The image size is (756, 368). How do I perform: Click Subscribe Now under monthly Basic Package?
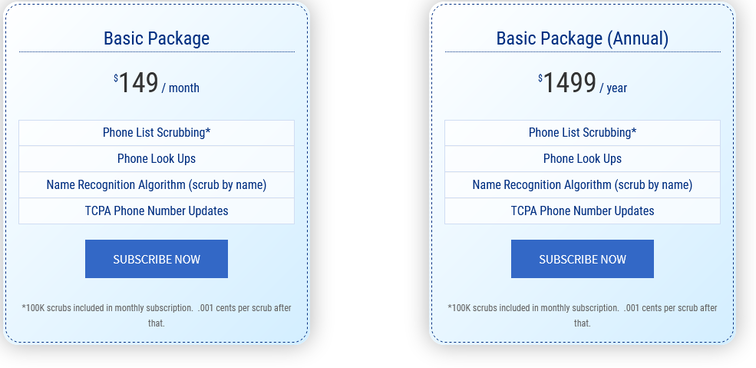[156, 259]
